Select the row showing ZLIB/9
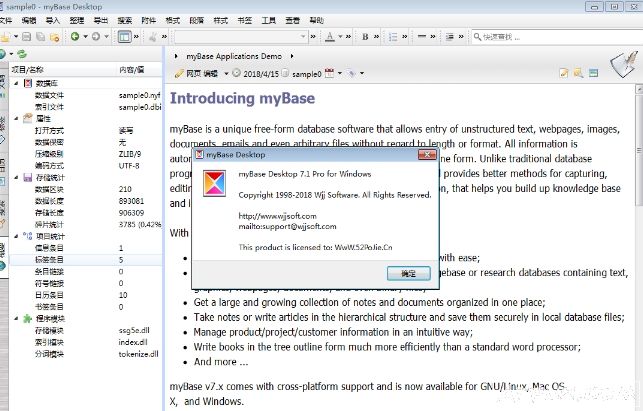 coord(86,154)
